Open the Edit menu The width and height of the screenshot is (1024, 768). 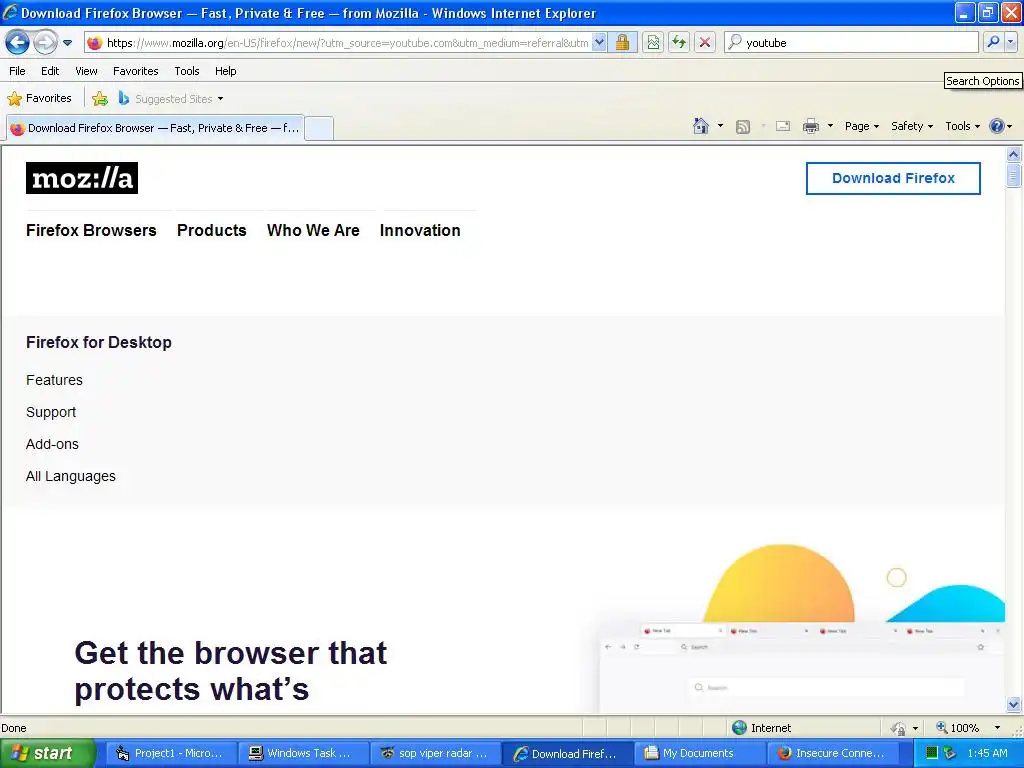click(x=50, y=71)
